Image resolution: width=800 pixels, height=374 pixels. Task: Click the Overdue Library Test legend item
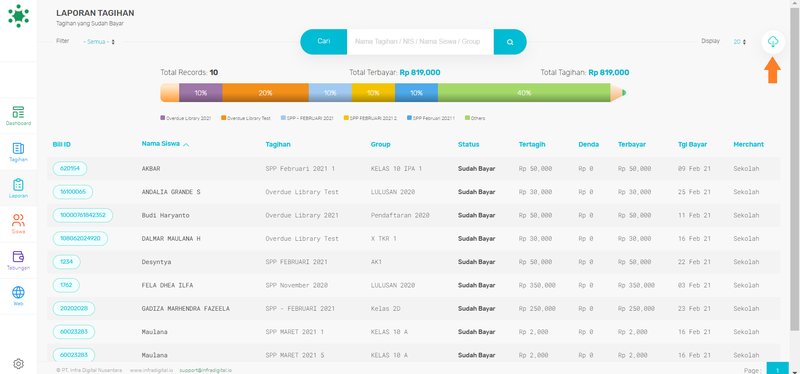246,118
